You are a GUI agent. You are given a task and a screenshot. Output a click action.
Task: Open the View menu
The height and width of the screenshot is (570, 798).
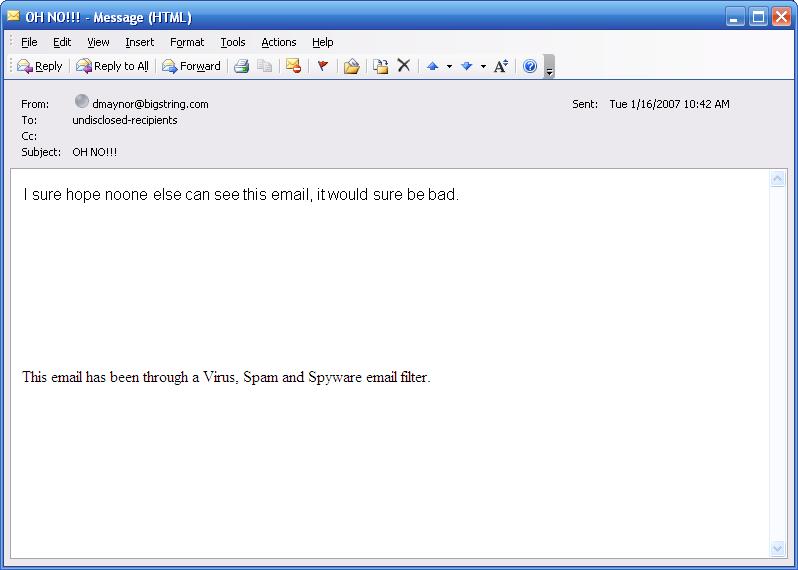pyautogui.click(x=98, y=42)
